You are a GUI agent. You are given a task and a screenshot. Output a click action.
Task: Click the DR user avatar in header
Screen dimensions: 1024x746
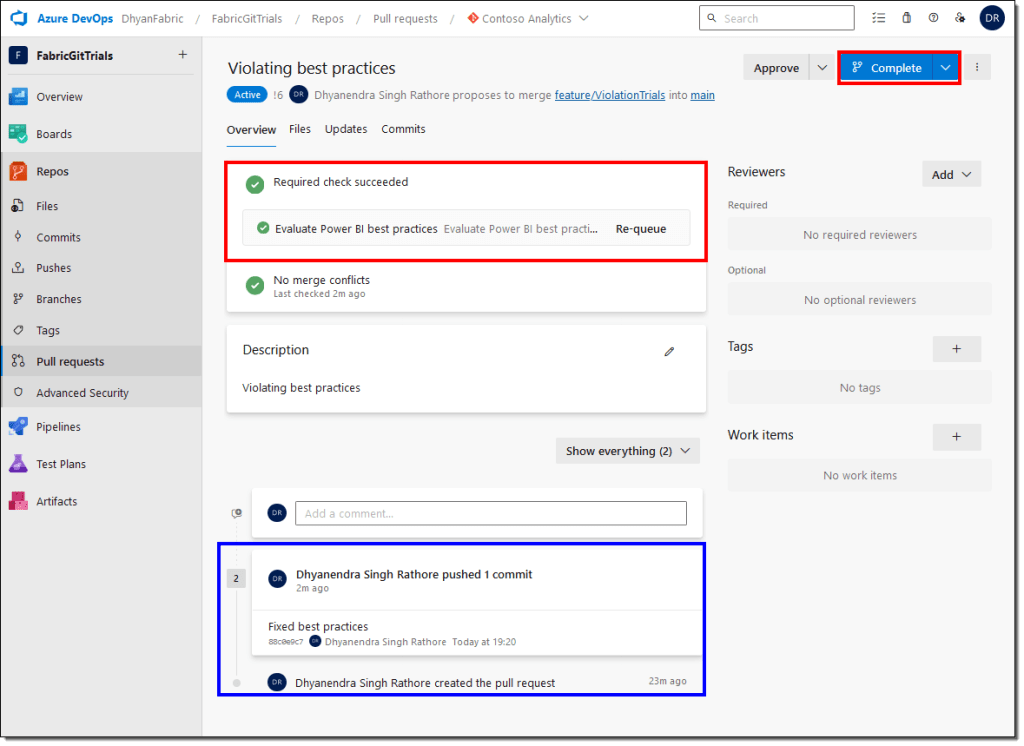click(992, 18)
